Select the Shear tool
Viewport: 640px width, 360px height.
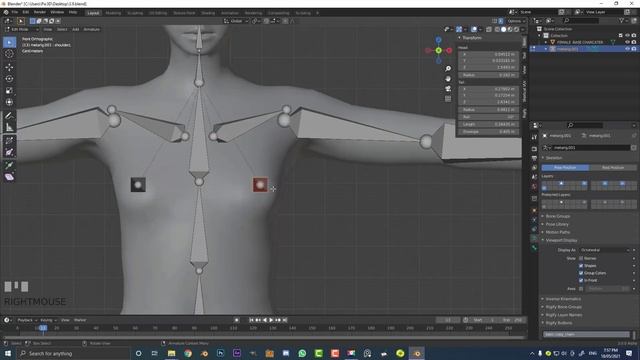click(x=9, y=177)
